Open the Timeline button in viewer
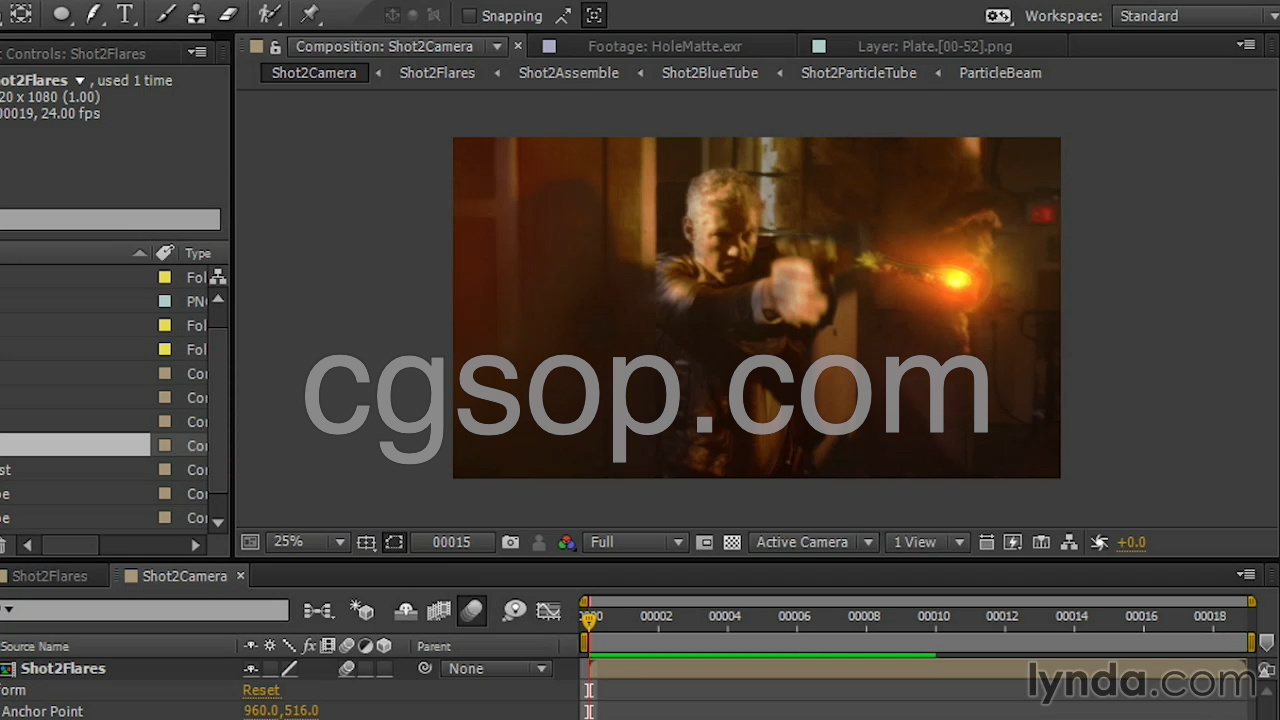The height and width of the screenshot is (720, 1280). pos(1041,542)
